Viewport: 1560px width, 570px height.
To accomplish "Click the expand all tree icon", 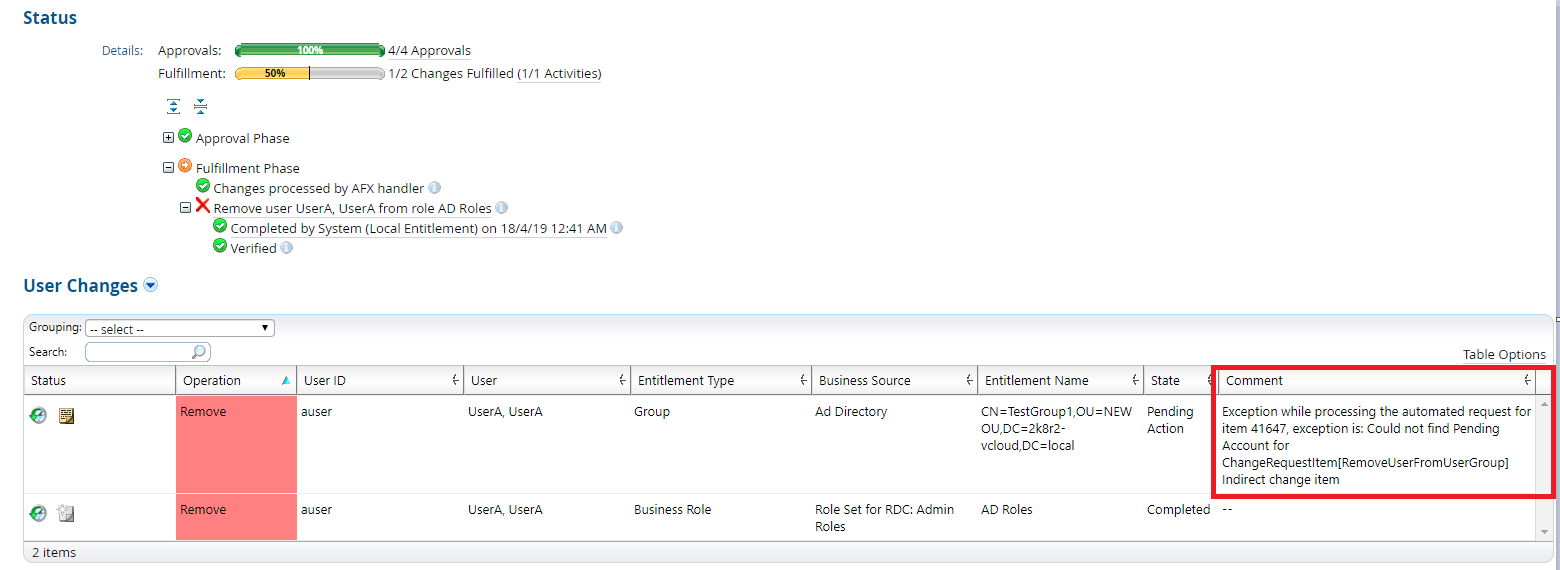I will pyautogui.click(x=174, y=106).
